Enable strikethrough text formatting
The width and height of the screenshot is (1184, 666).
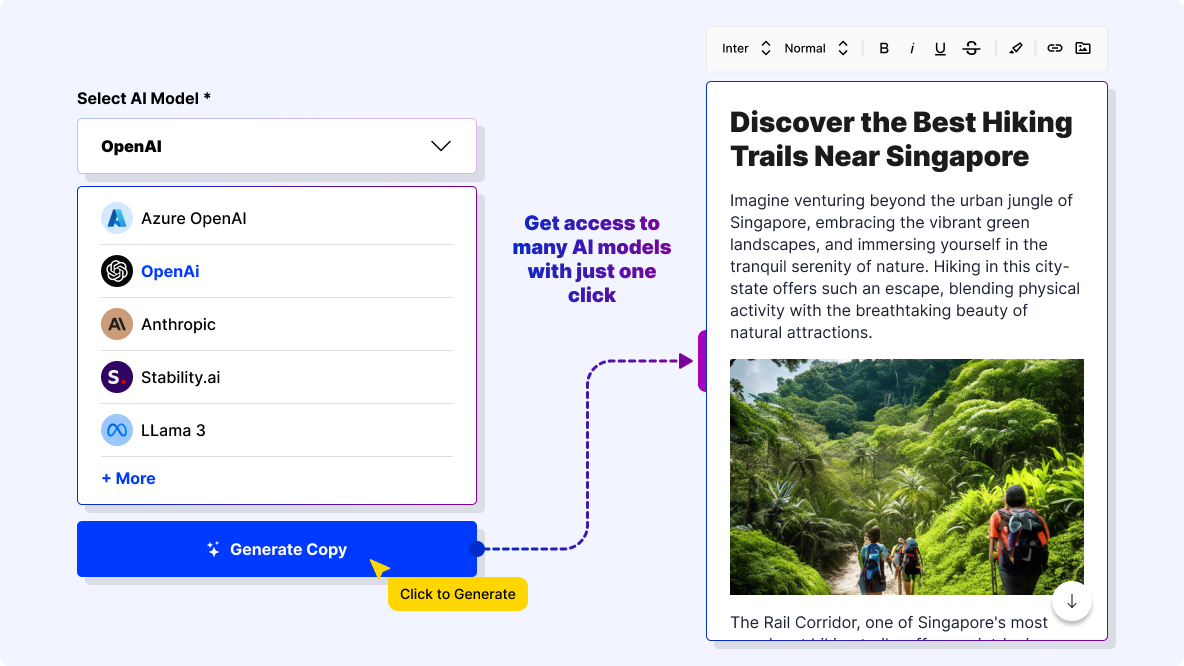pos(971,48)
